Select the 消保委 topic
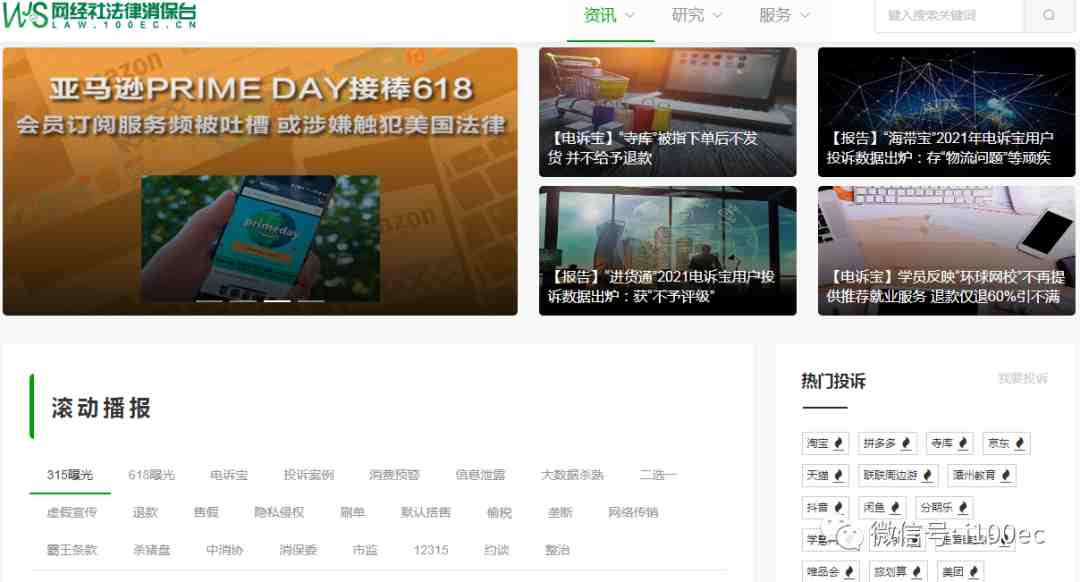1080x582 pixels. point(298,550)
